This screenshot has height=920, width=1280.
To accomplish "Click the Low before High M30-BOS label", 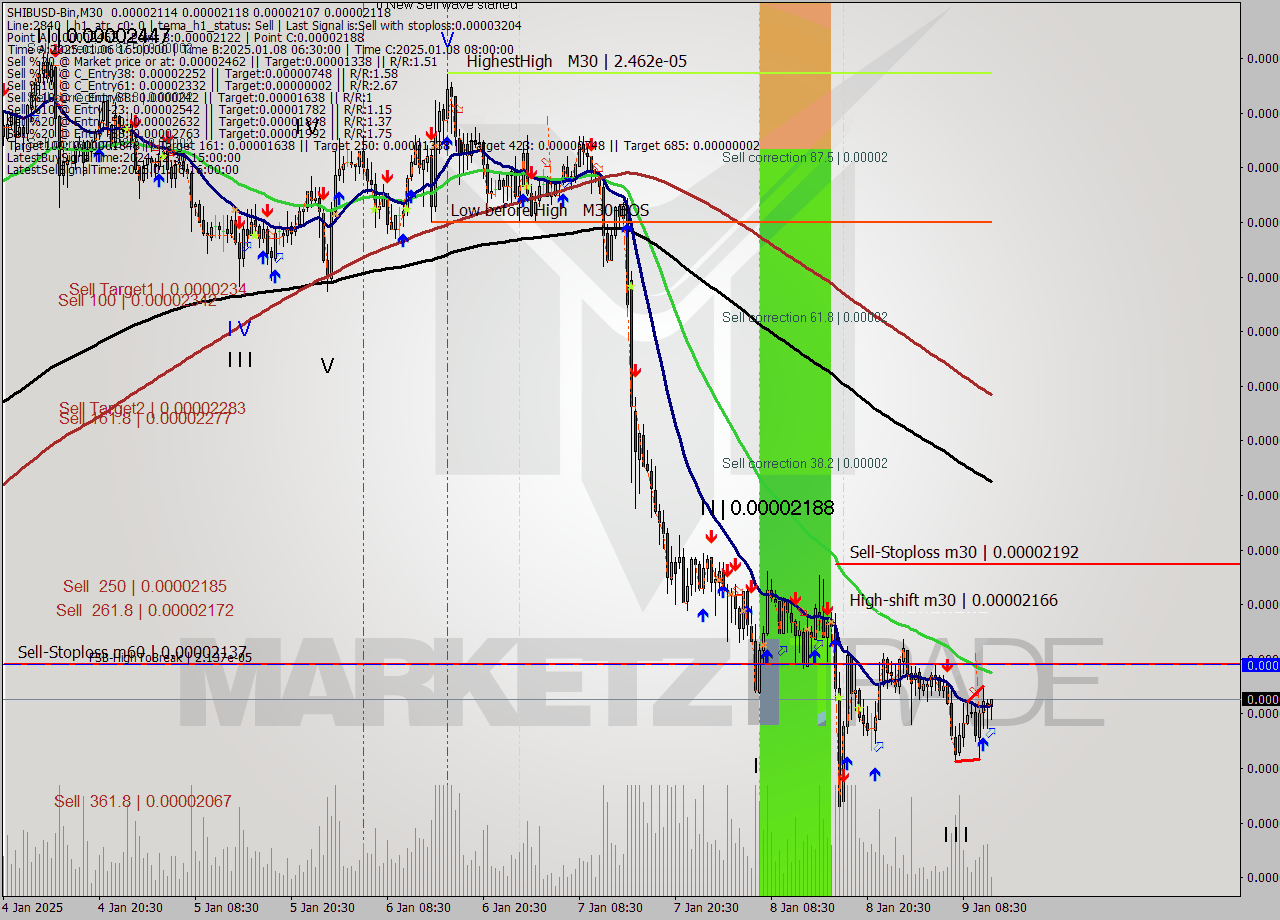I will click(549, 210).
